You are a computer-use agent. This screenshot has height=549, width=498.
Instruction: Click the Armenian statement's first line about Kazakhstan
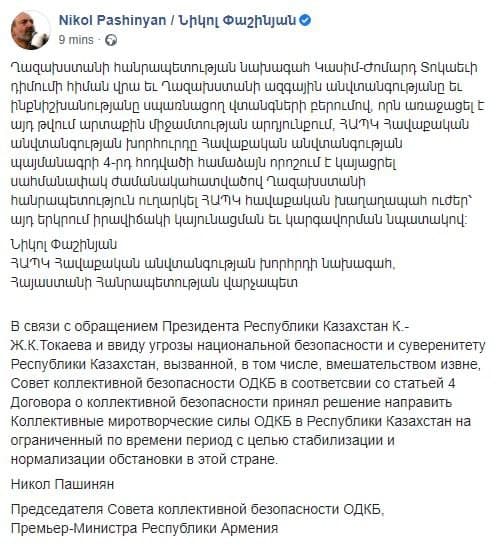tap(244, 68)
